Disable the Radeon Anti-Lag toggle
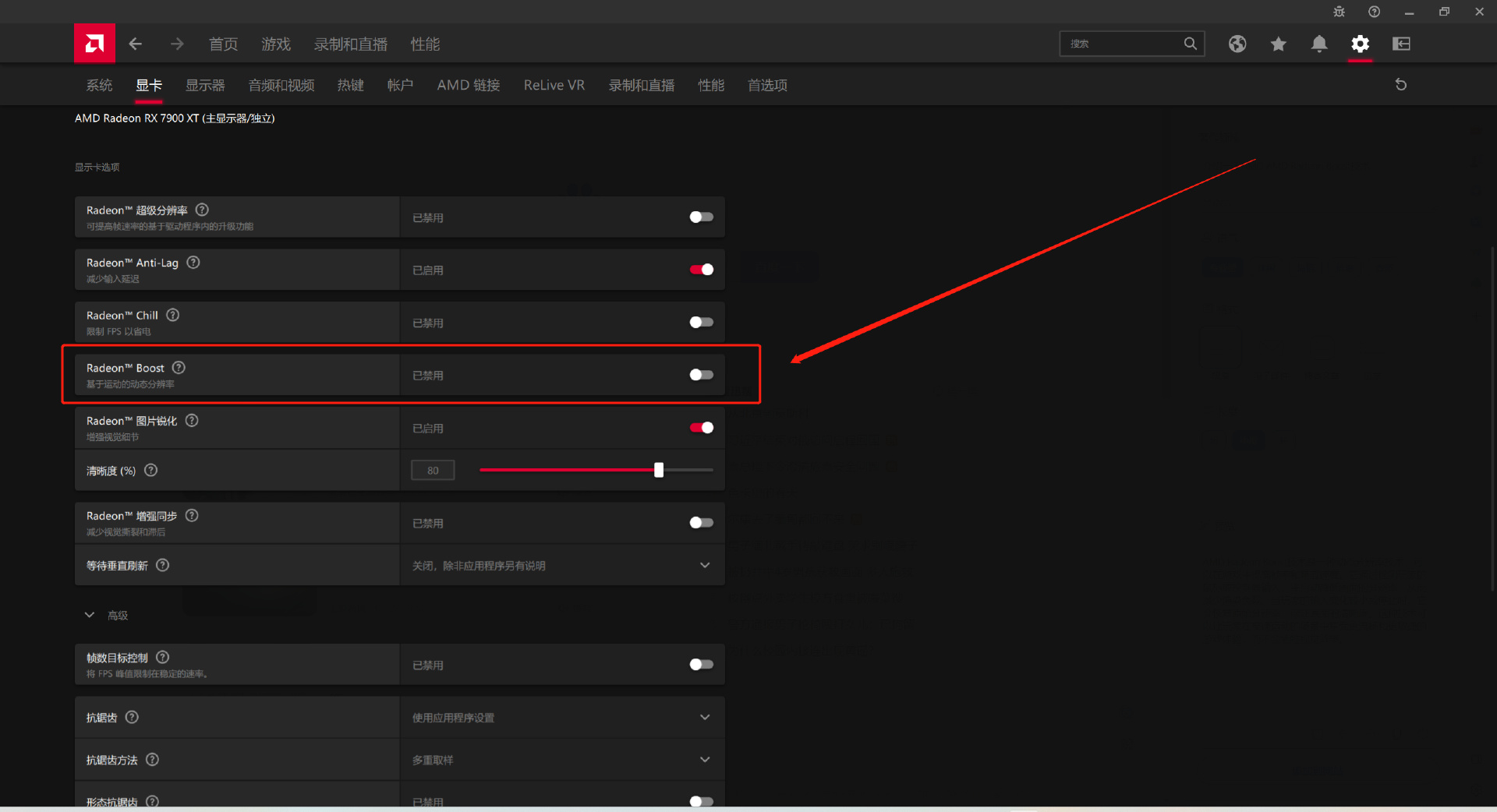The width and height of the screenshot is (1497, 812). [701, 270]
